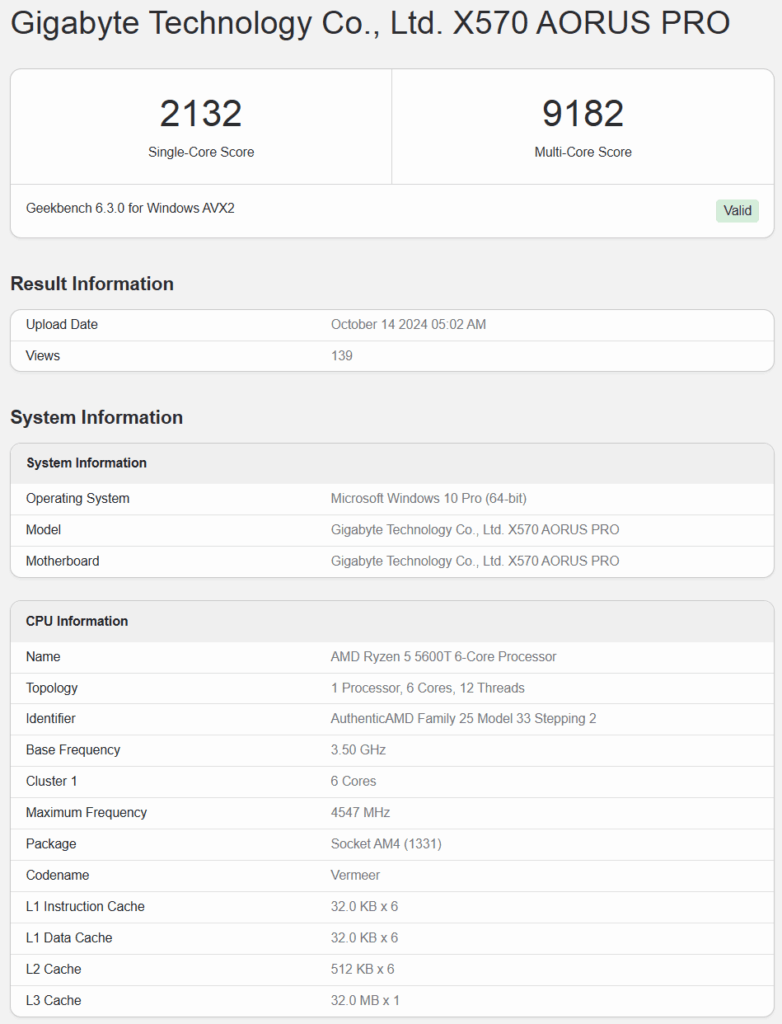The height and width of the screenshot is (1024, 782).
Task: Click the Topology label
Action: click(52, 688)
